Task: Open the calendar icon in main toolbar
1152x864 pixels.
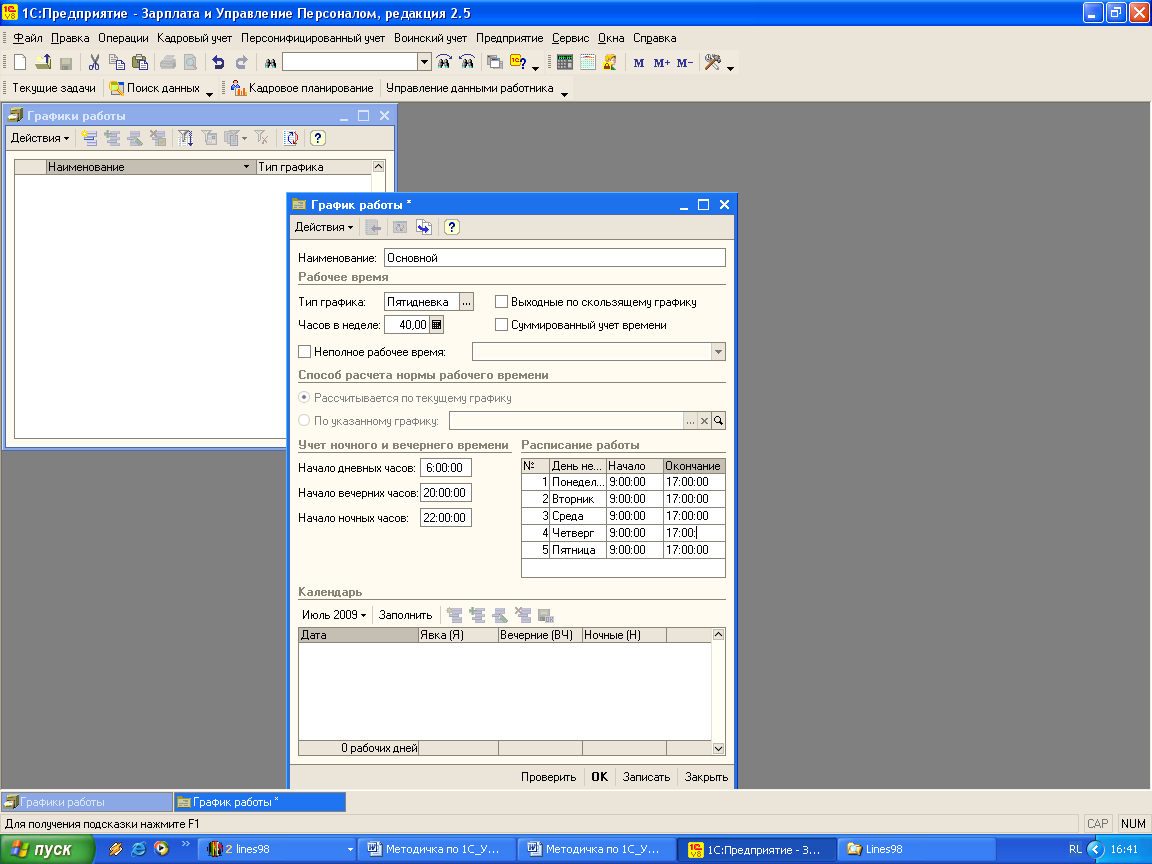Action: (587, 62)
